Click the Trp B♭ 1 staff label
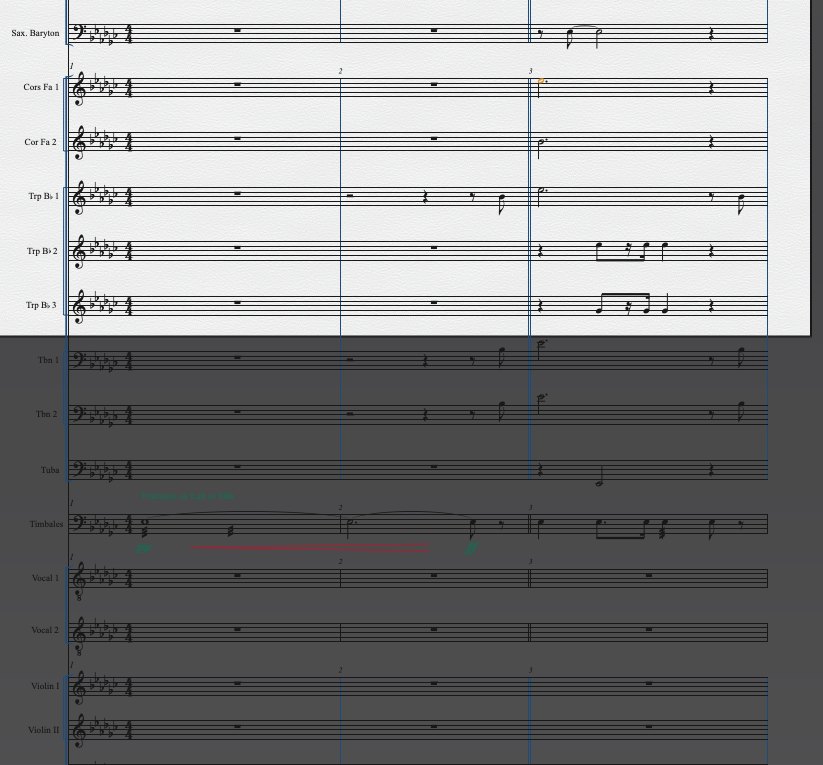The height and width of the screenshot is (765, 823). pos(44,196)
